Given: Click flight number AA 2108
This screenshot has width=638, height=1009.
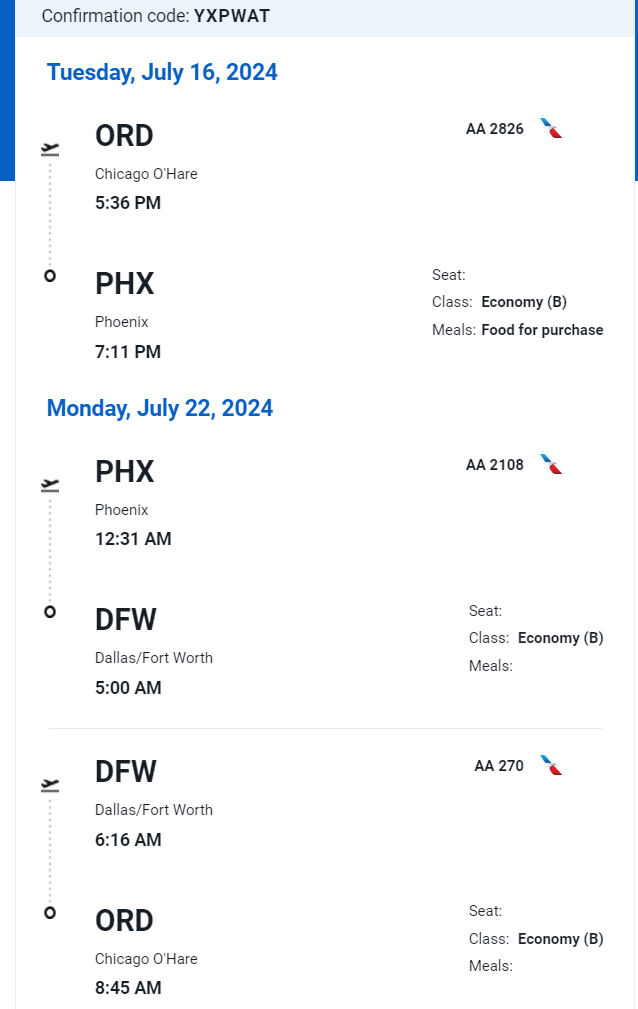Looking at the screenshot, I should [x=494, y=465].
